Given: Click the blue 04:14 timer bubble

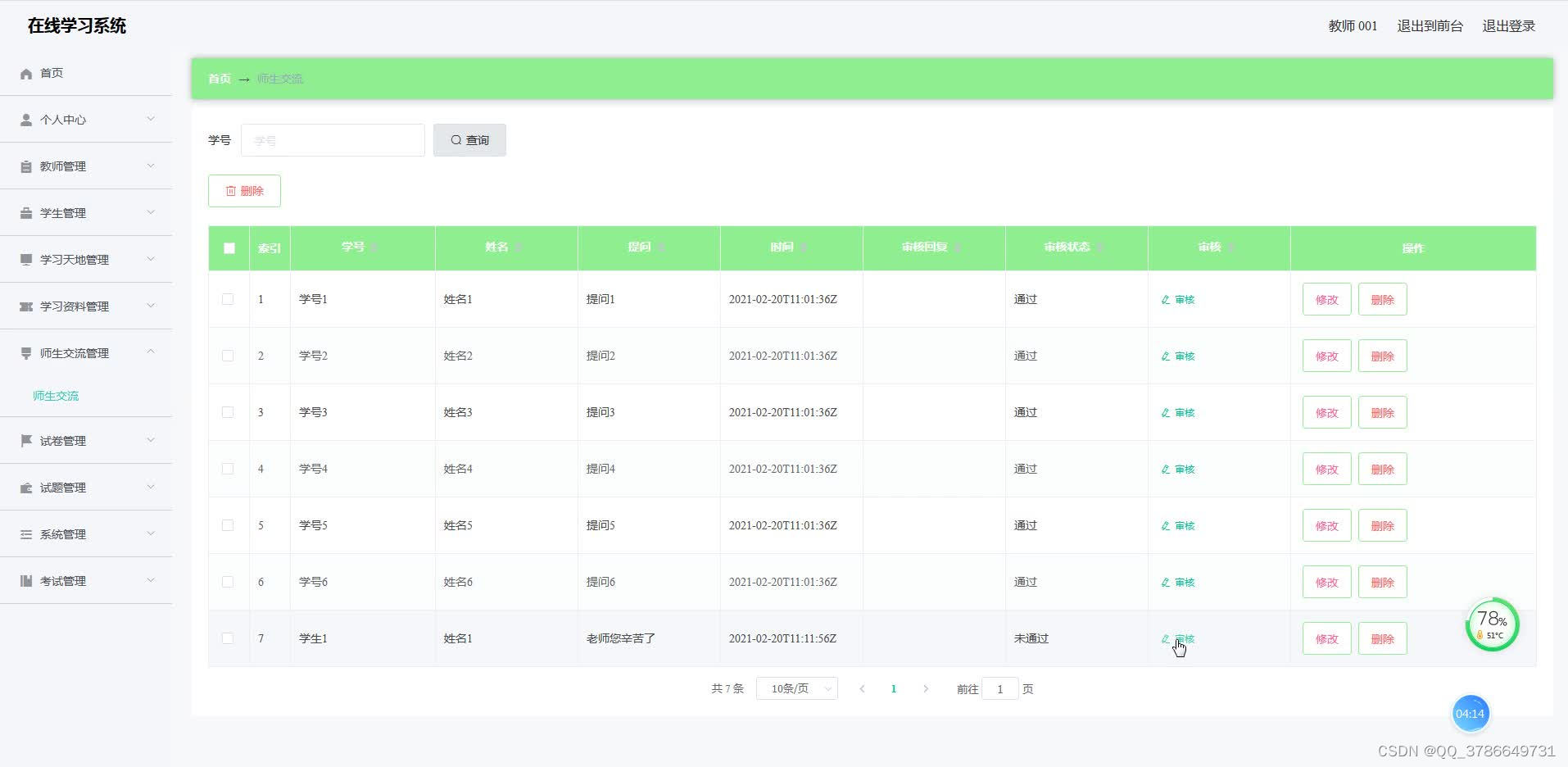Looking at the screenshot, I should [x=1470, y=714].
